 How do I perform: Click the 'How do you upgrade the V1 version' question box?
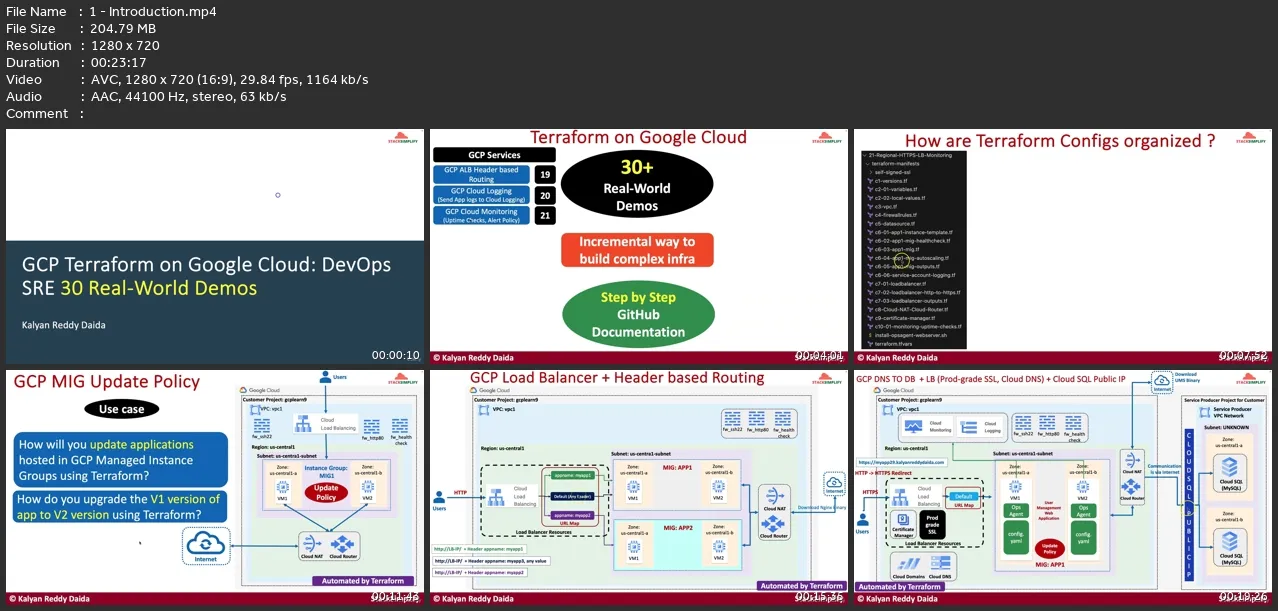[x=119, y=507]
